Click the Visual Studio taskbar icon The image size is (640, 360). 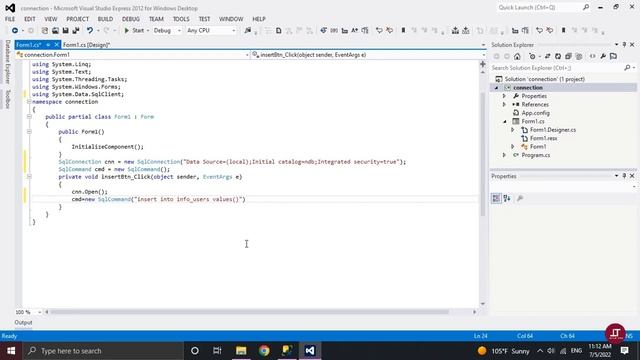tap(310, 351)
